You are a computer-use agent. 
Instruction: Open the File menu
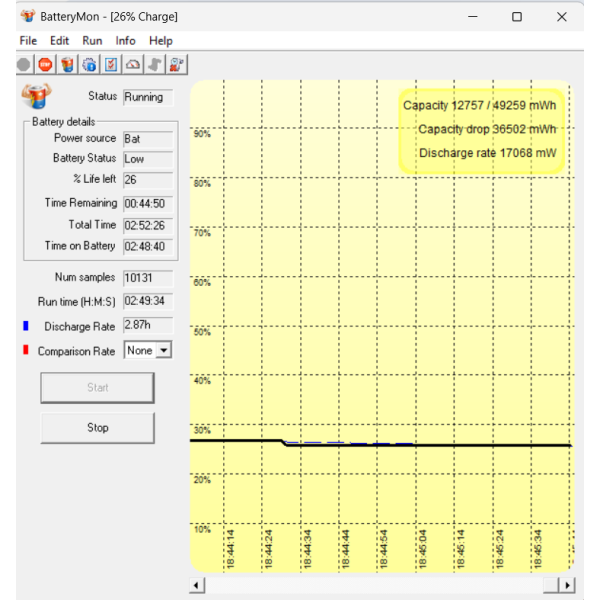click(28, 41)
